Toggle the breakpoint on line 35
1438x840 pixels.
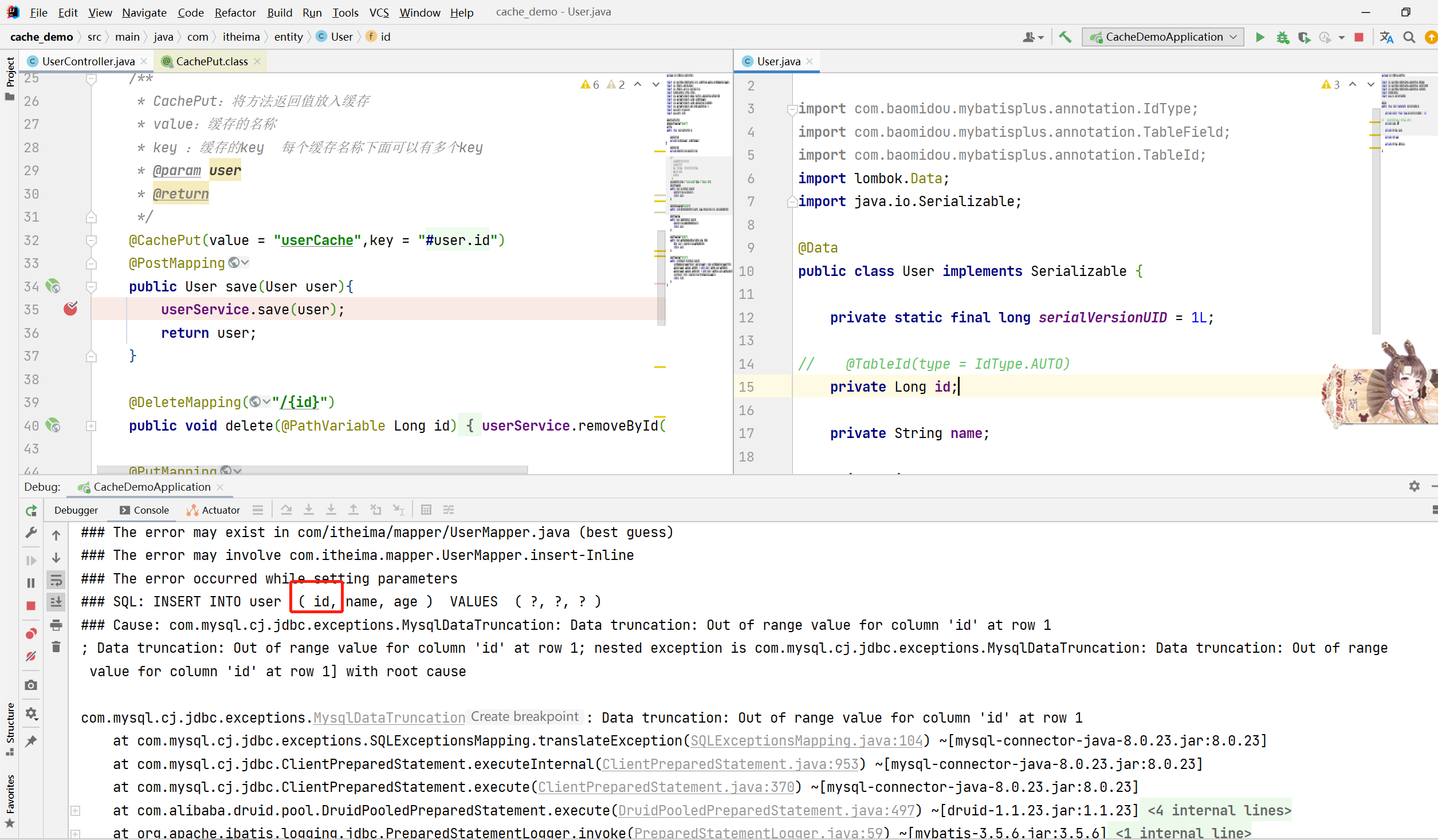pos(70,309)
